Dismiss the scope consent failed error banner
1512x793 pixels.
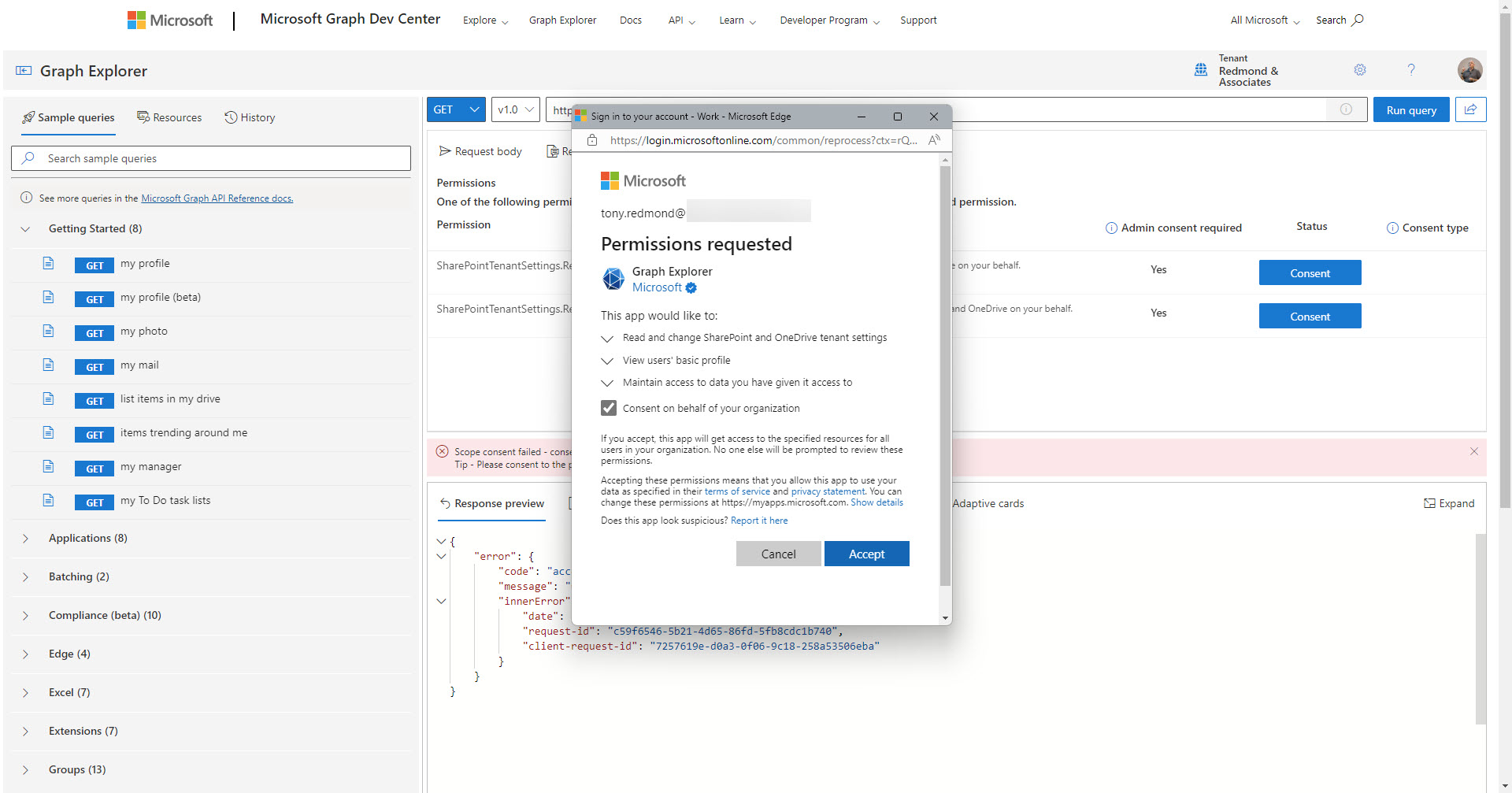[1473, 451]
